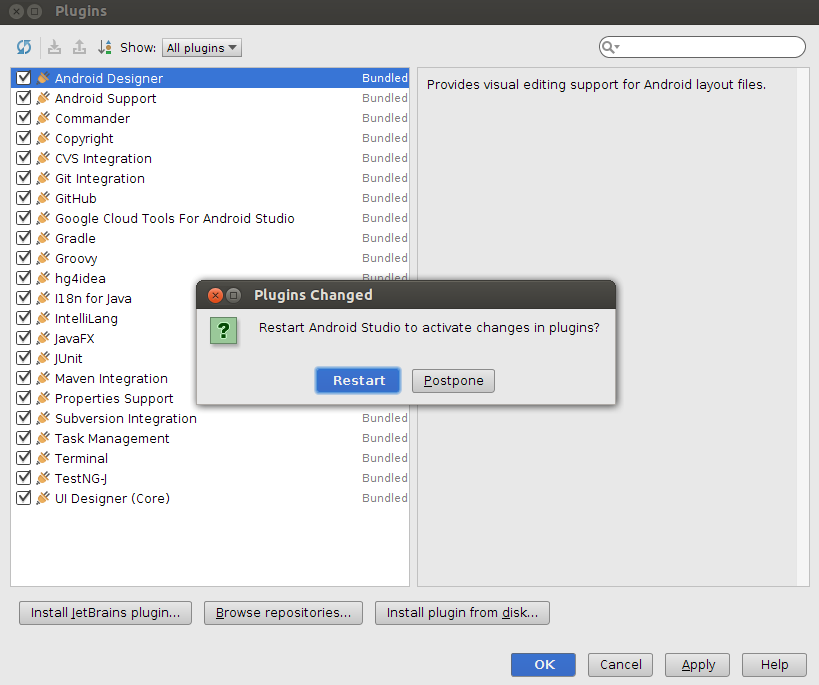Click the Subversion Integration plugin icon

43,418
